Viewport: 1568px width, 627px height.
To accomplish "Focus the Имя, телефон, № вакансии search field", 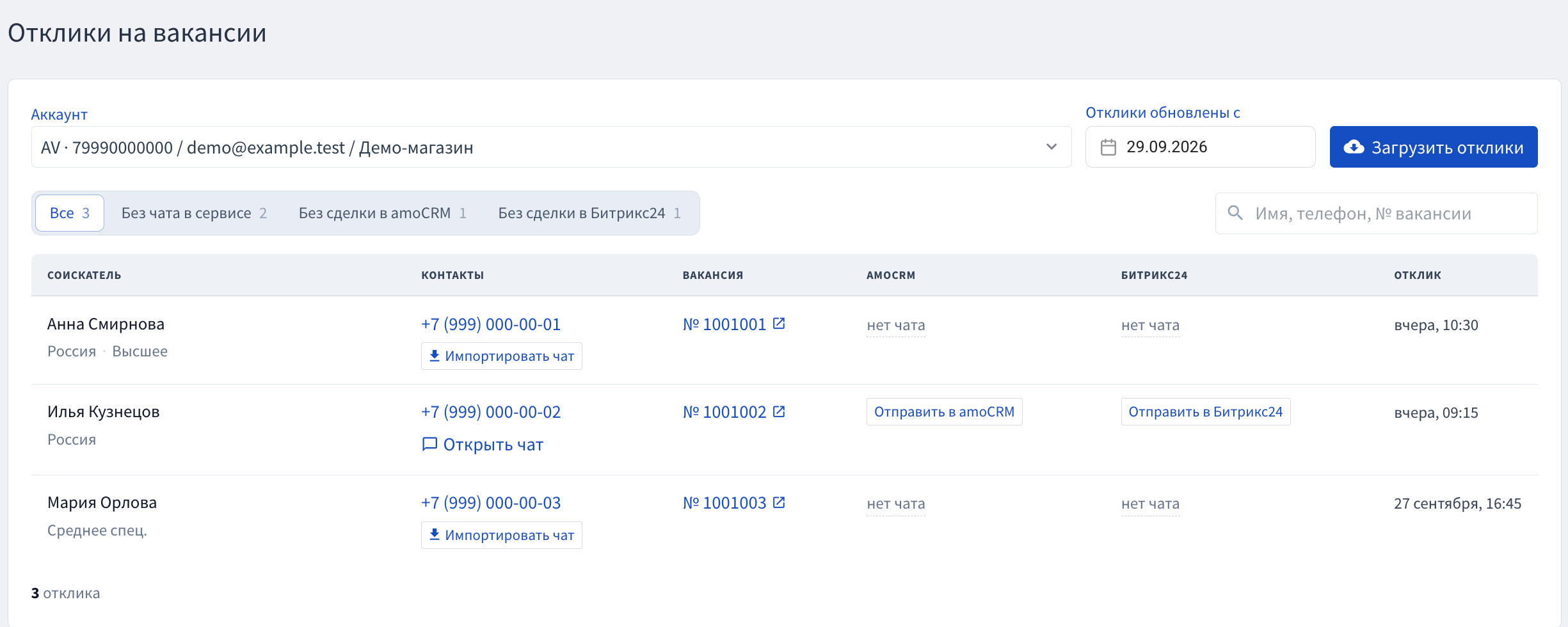I will pyautogui.click(x=1376, y=213).
